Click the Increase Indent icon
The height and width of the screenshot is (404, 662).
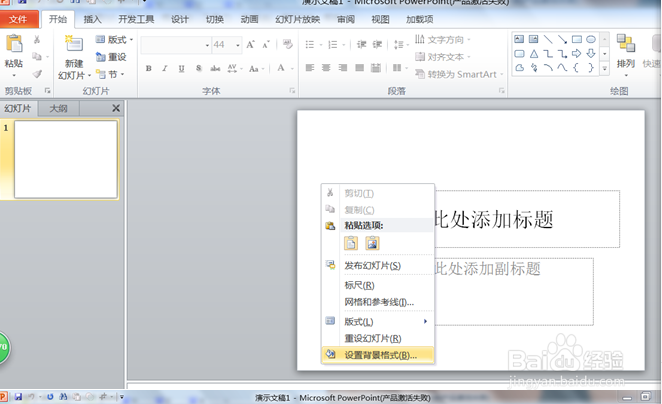(377, 44)
